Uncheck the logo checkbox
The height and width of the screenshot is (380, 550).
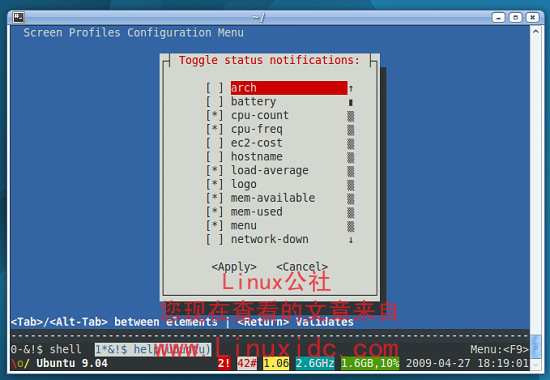click(x=214, y=184)
